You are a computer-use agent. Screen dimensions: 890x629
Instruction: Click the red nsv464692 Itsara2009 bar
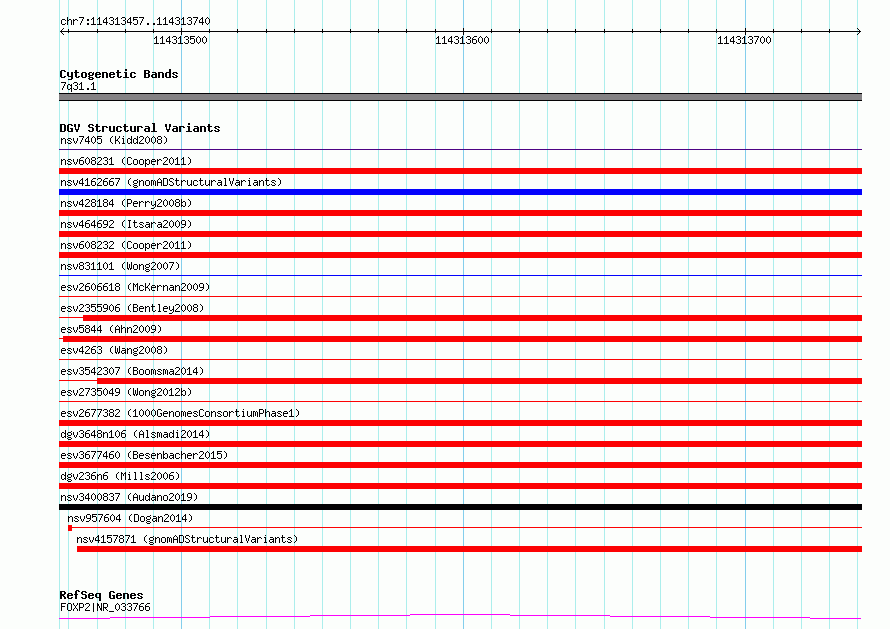point(460,234)
